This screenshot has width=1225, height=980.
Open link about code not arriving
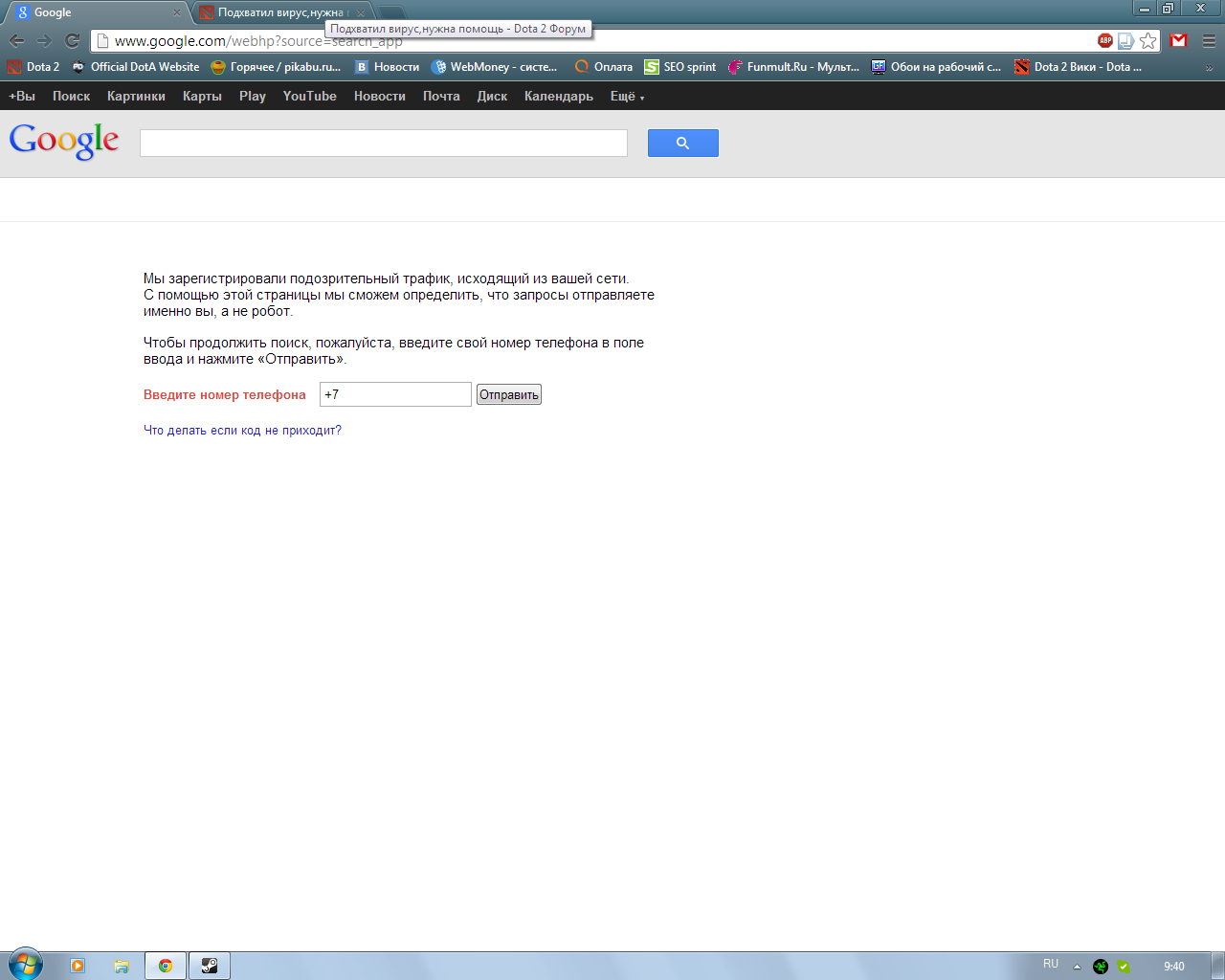[x=242, y=431]
